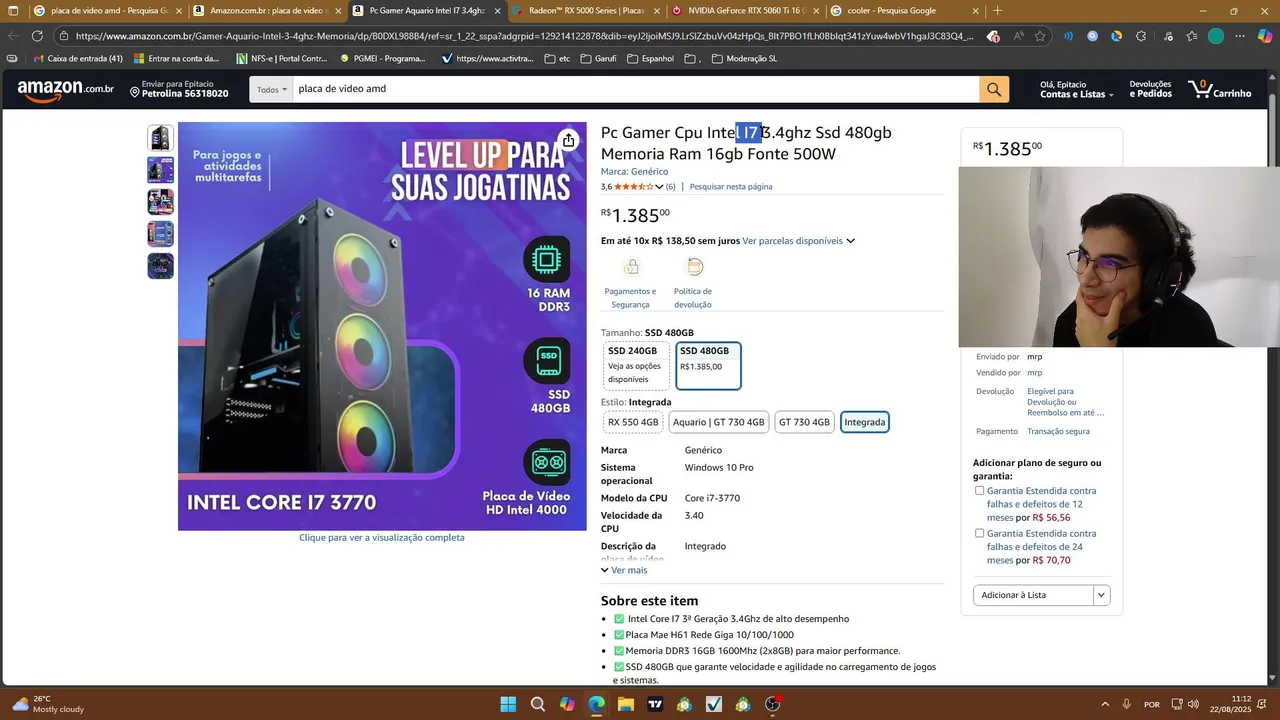
Task: Open the star rating popover chevron
Action: [659, 187]
